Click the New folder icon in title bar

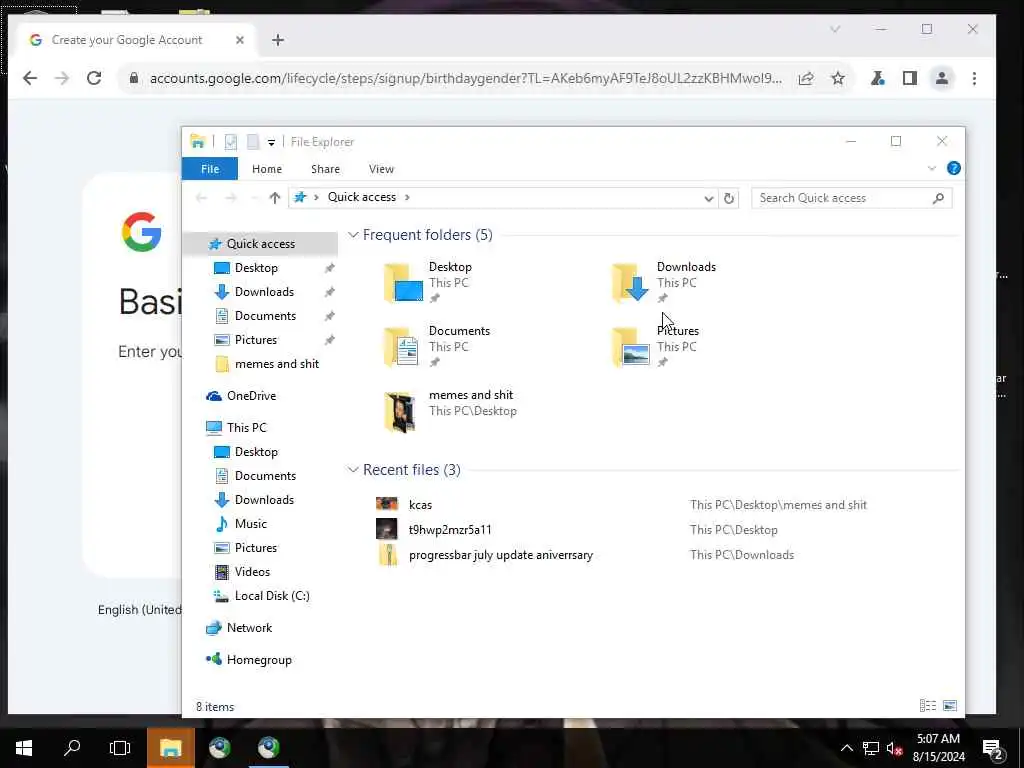click(253, 142)
